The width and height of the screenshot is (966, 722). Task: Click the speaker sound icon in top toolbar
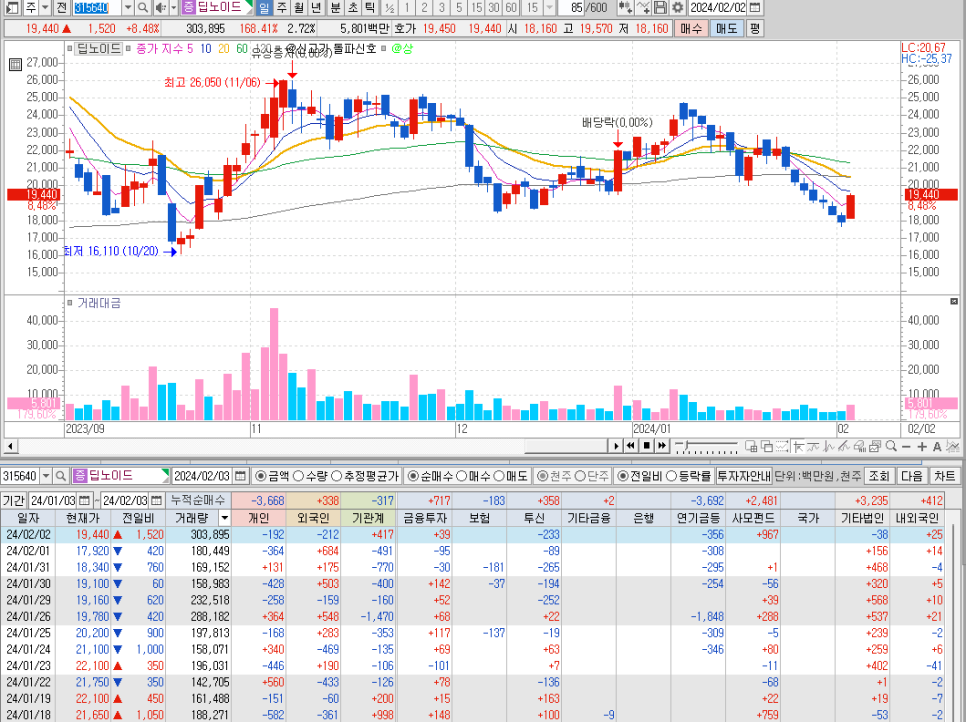click(160, 7)
